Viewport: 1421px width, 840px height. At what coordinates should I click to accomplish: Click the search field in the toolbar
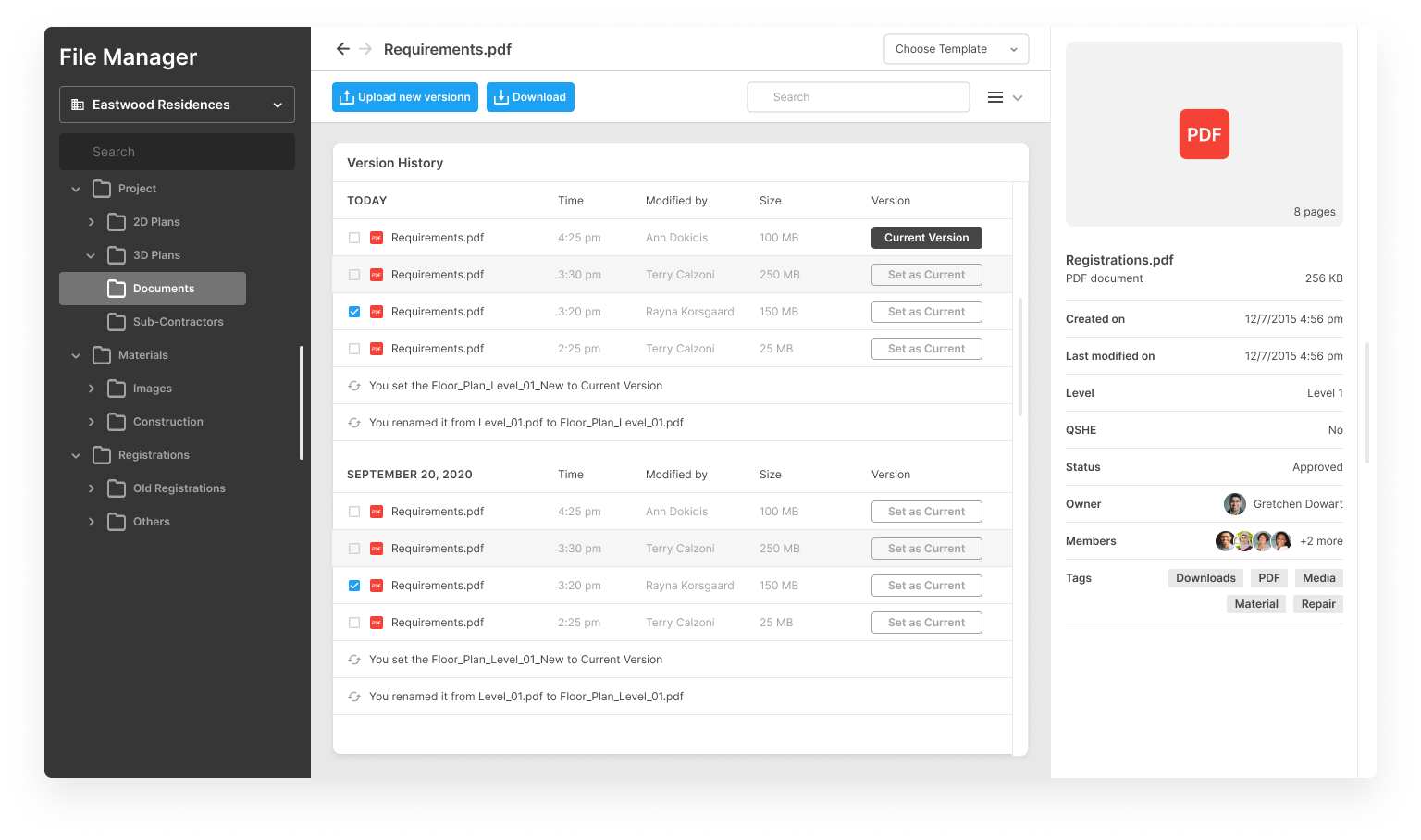[858, 97]
